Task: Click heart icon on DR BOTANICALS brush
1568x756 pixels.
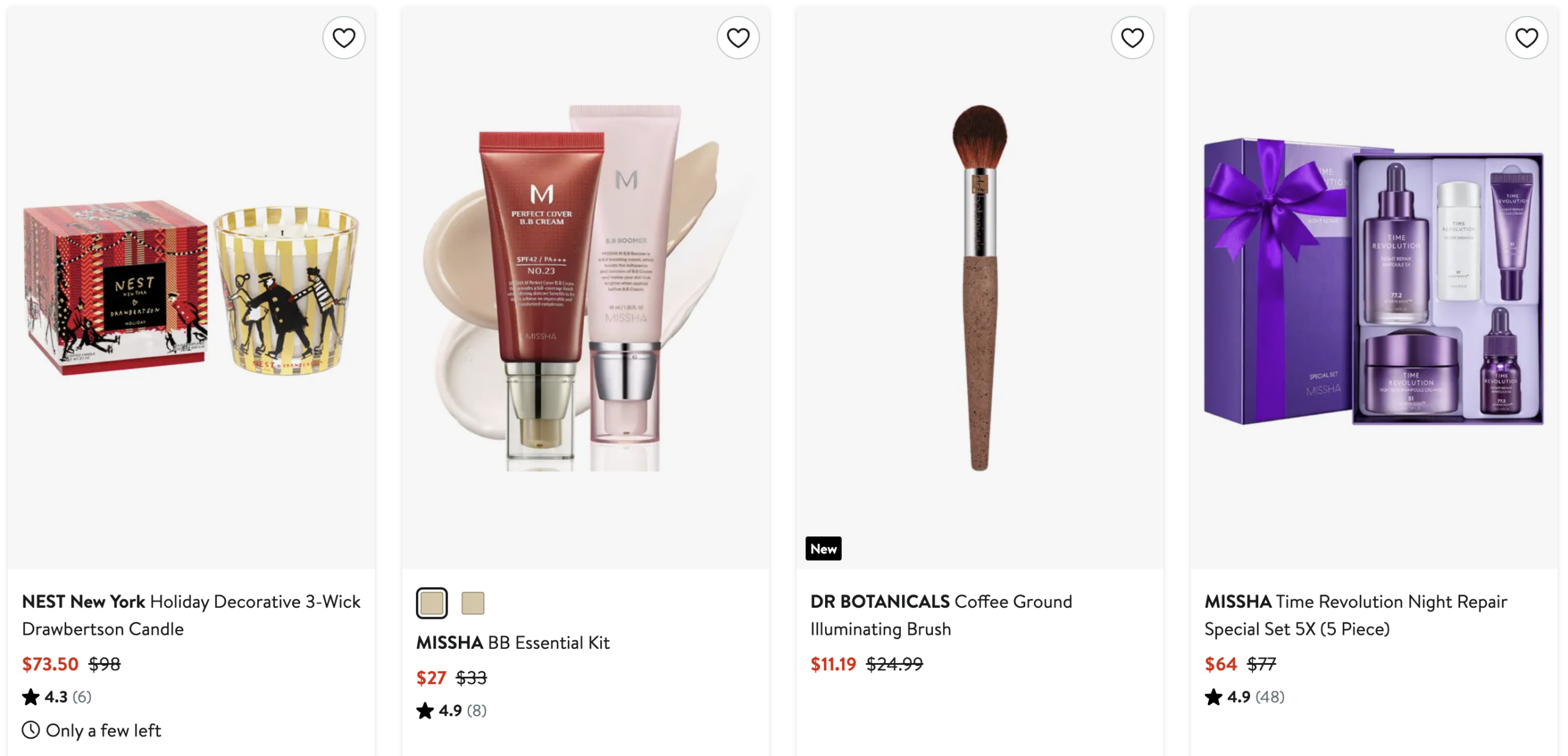Action: (x=1132, y=38)
